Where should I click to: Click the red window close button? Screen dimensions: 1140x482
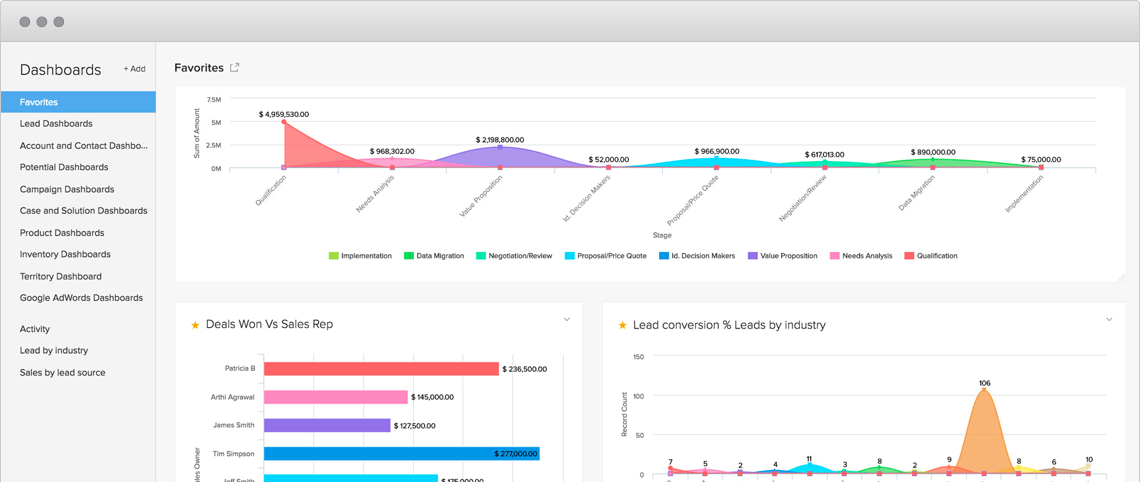click(25, 22)
